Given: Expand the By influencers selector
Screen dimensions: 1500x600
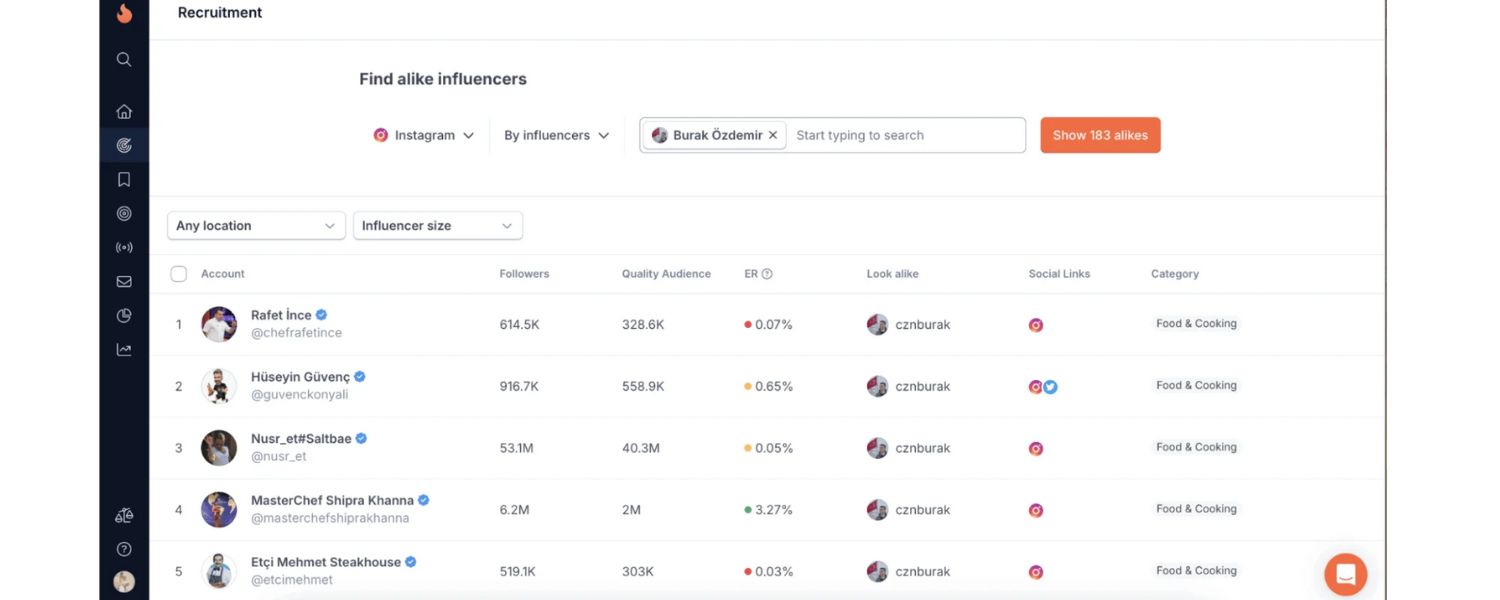Looking at the screenshot, I should pyautogui.click(x=555, y=134).
